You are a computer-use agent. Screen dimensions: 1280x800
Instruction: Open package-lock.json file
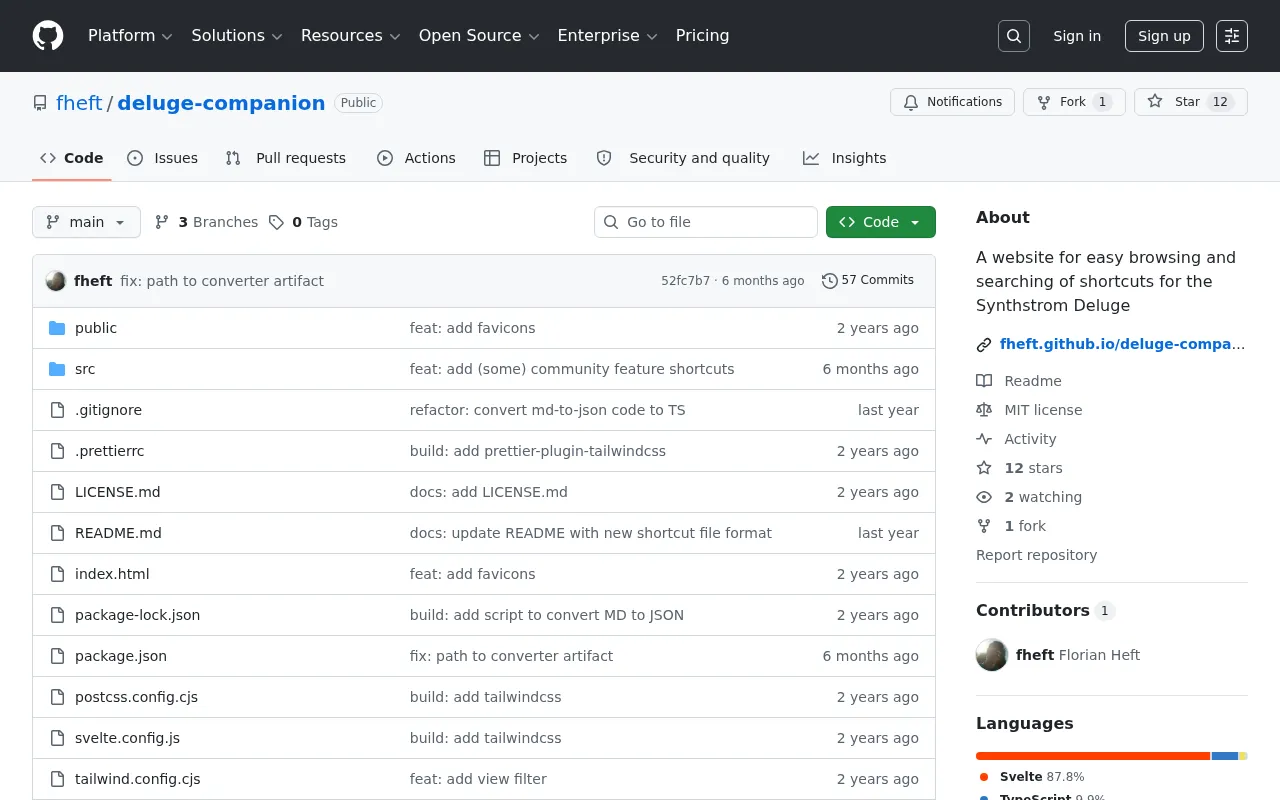[x=137, y=615]
